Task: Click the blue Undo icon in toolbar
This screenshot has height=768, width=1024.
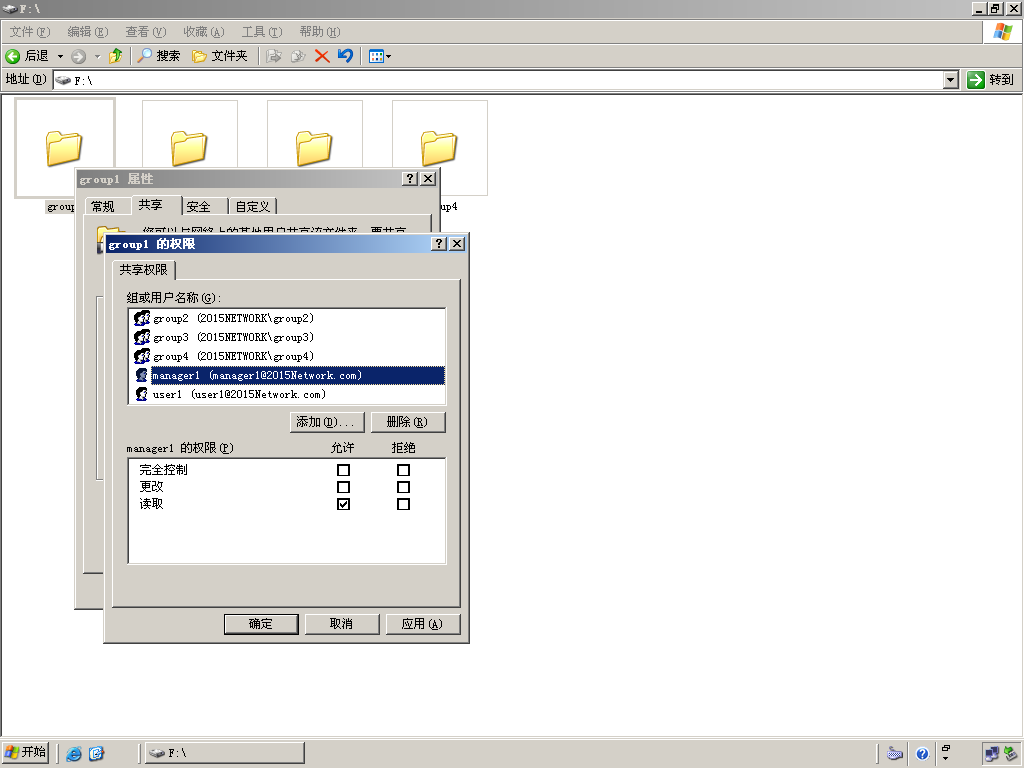Action: [345, 56]
